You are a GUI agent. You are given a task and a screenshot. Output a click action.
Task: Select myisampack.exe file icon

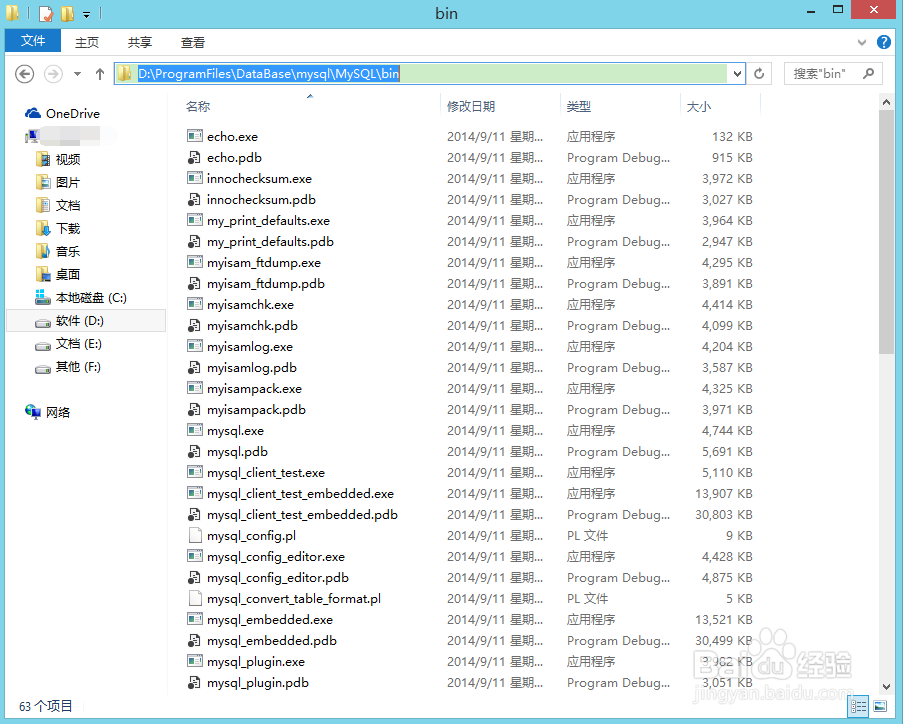(x=195, y=389)
